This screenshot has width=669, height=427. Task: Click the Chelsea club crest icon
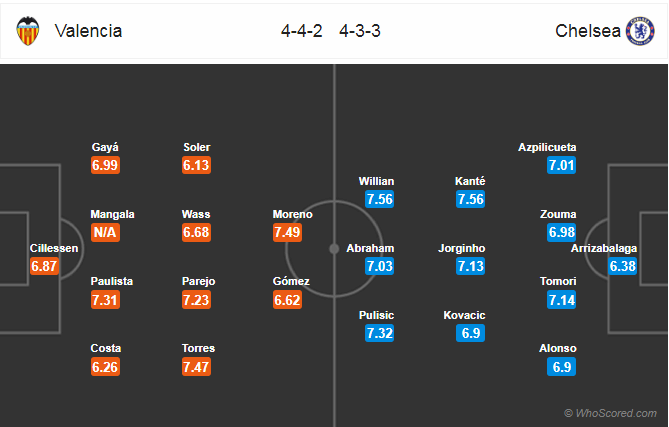point(640,31)
